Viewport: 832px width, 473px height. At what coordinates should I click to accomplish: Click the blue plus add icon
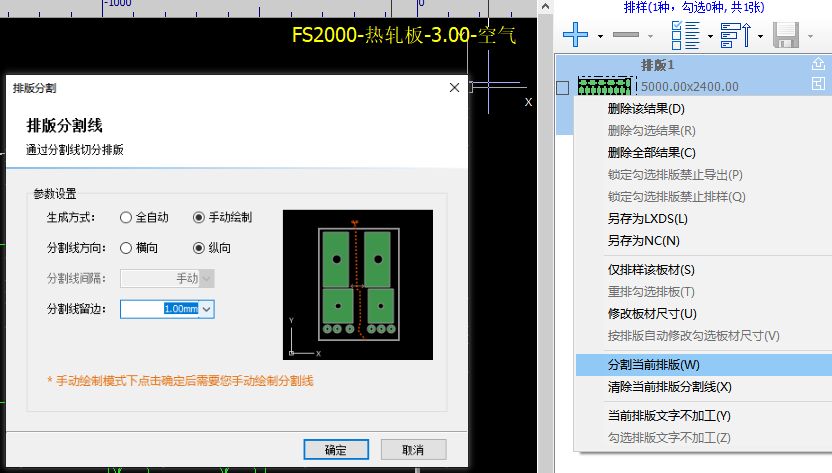(x=575, y=36)
